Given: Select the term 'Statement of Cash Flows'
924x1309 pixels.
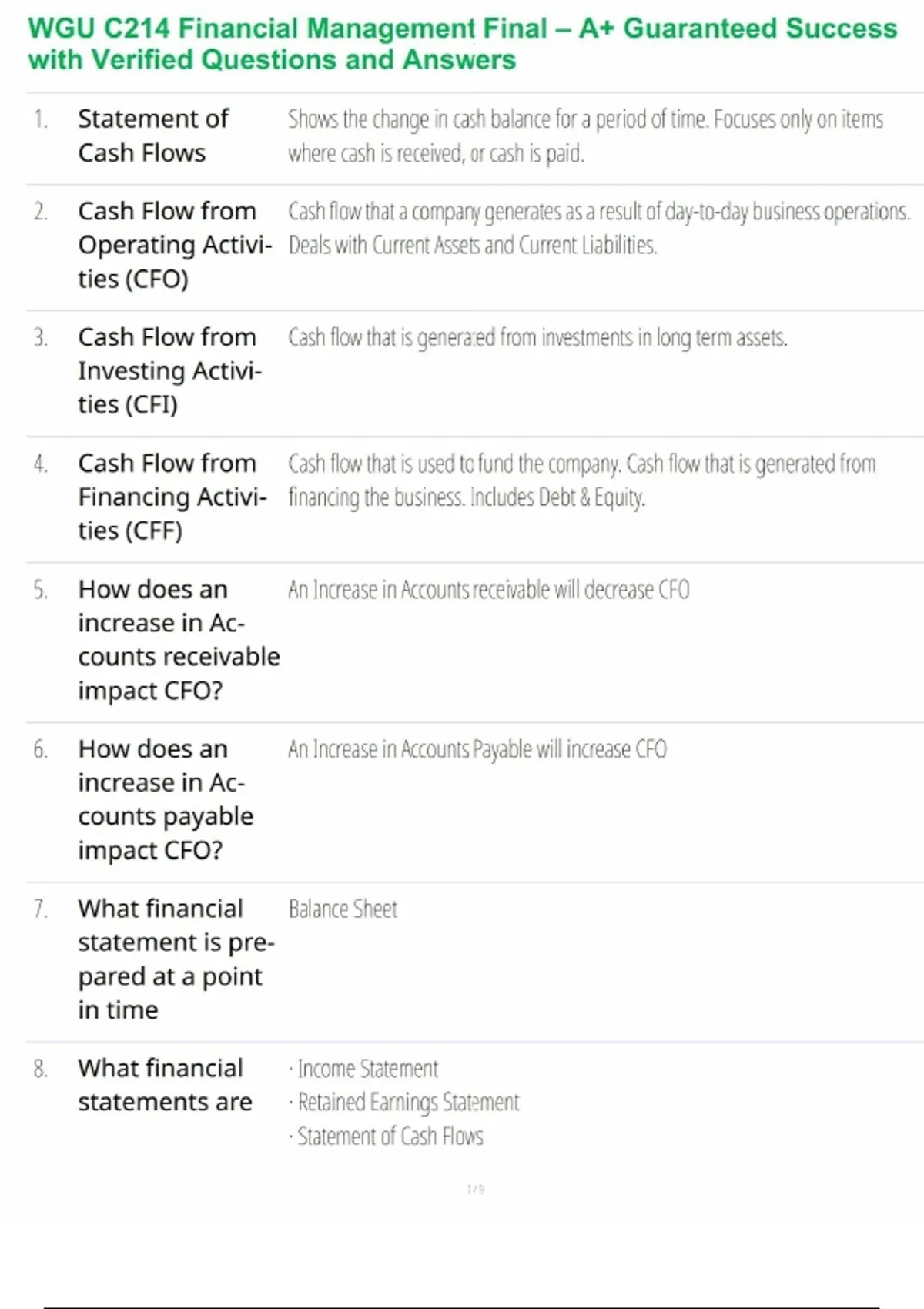Looking at the screenshot, I should 153,136.
